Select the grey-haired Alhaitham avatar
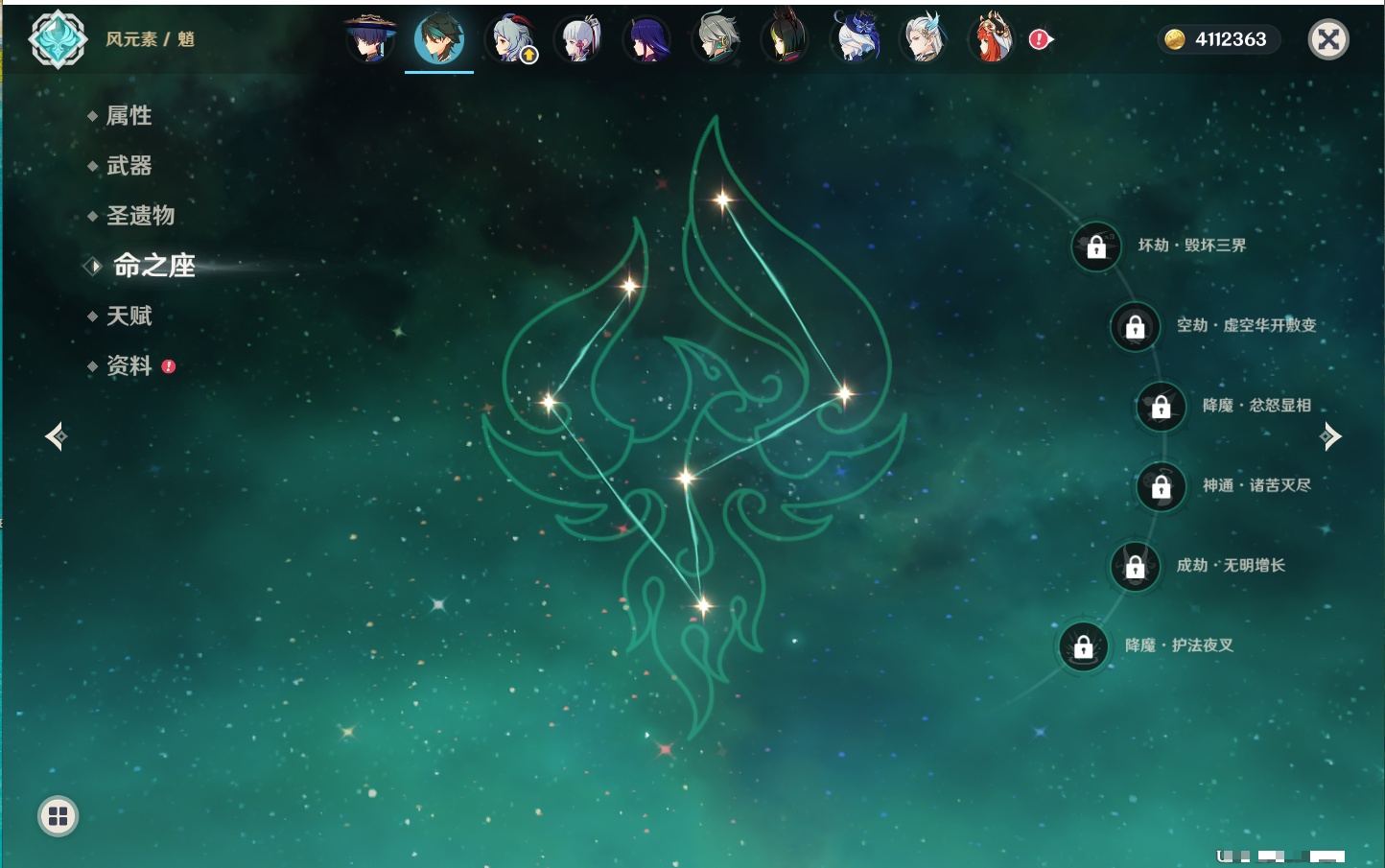Screen dimensions: 1385x868 [716, 39]
